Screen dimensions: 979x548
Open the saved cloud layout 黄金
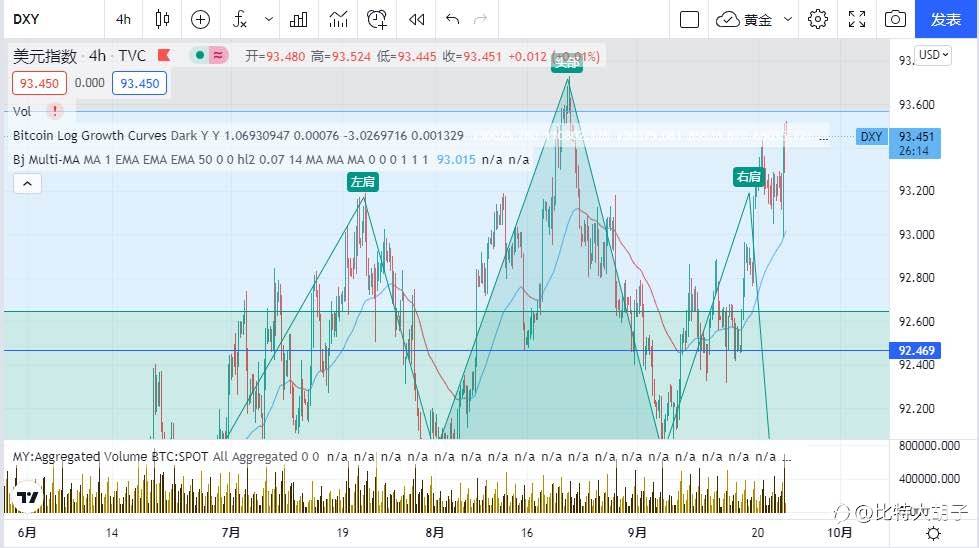pos(744,19)
